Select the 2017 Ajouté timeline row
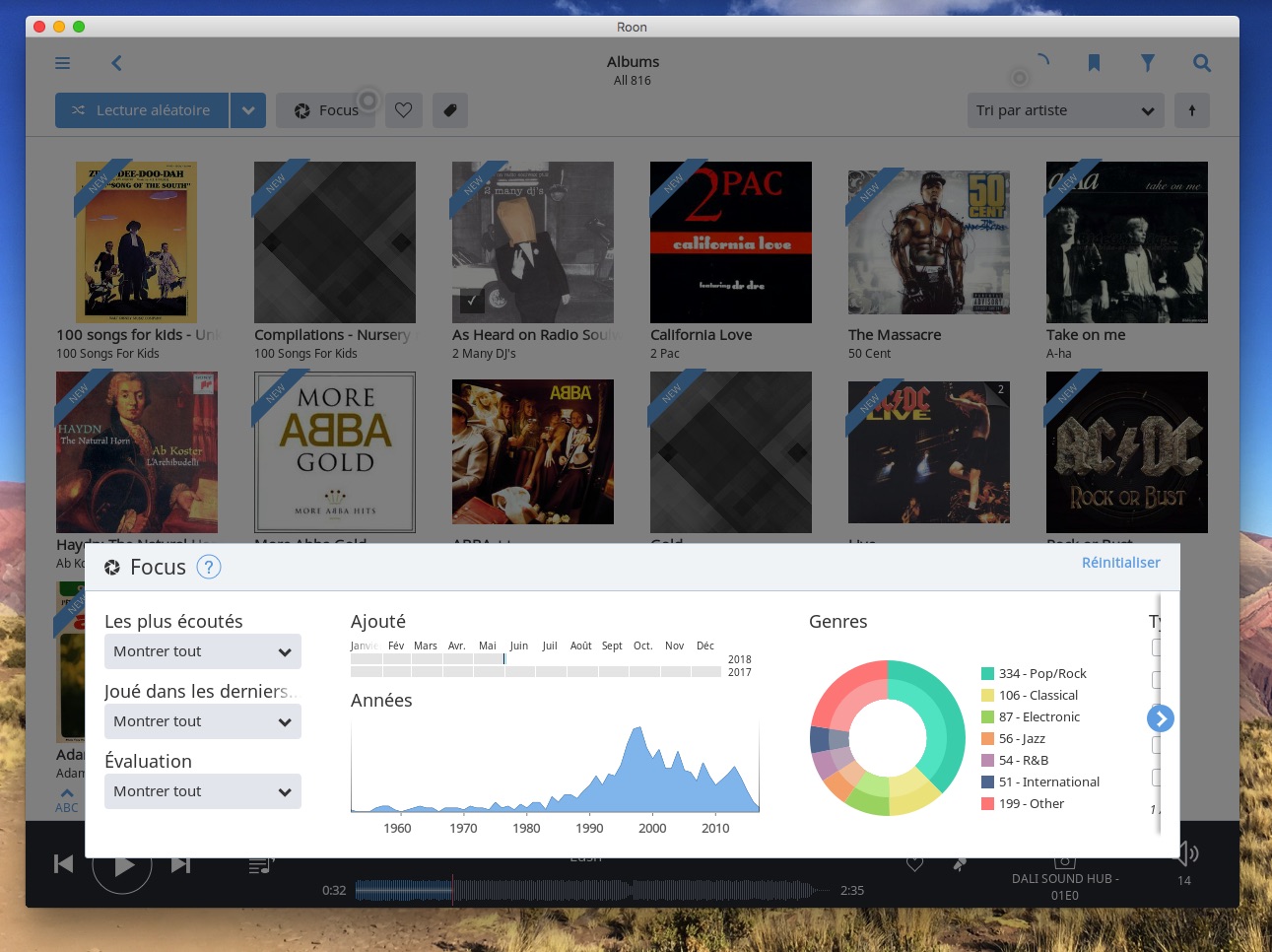 tap(536, 672)
